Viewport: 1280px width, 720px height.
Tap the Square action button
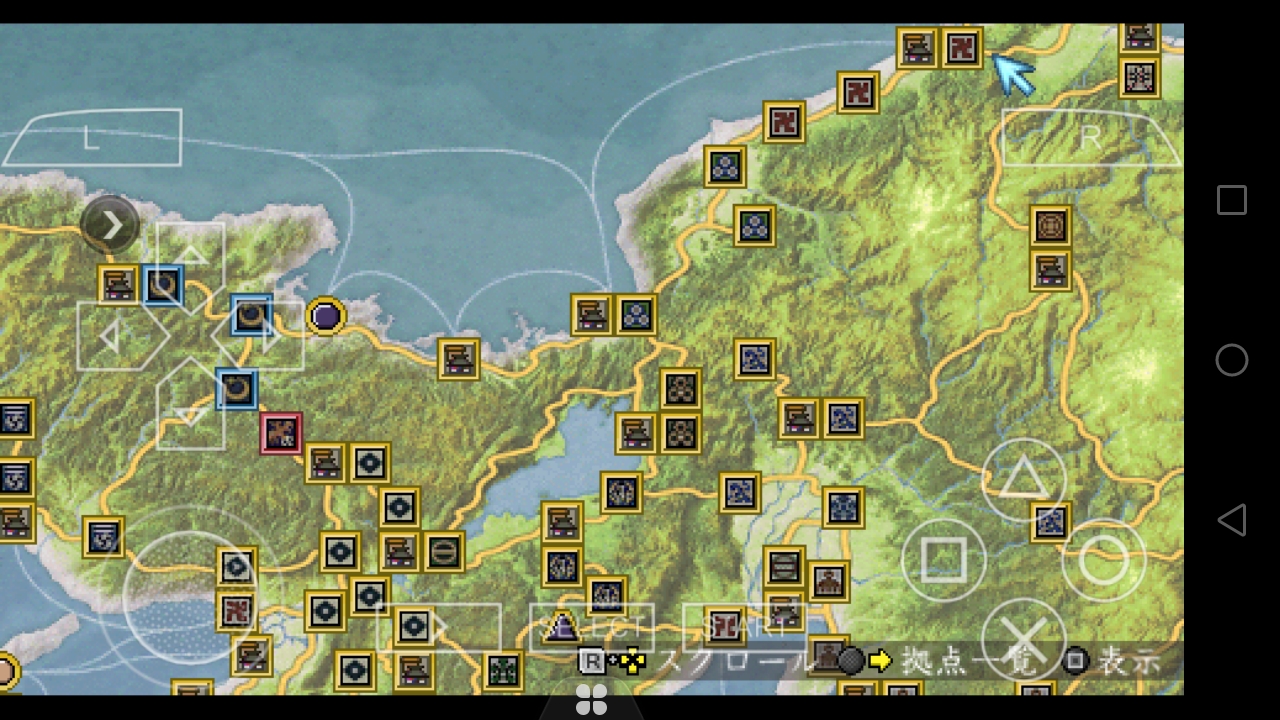tap(942, 559)
